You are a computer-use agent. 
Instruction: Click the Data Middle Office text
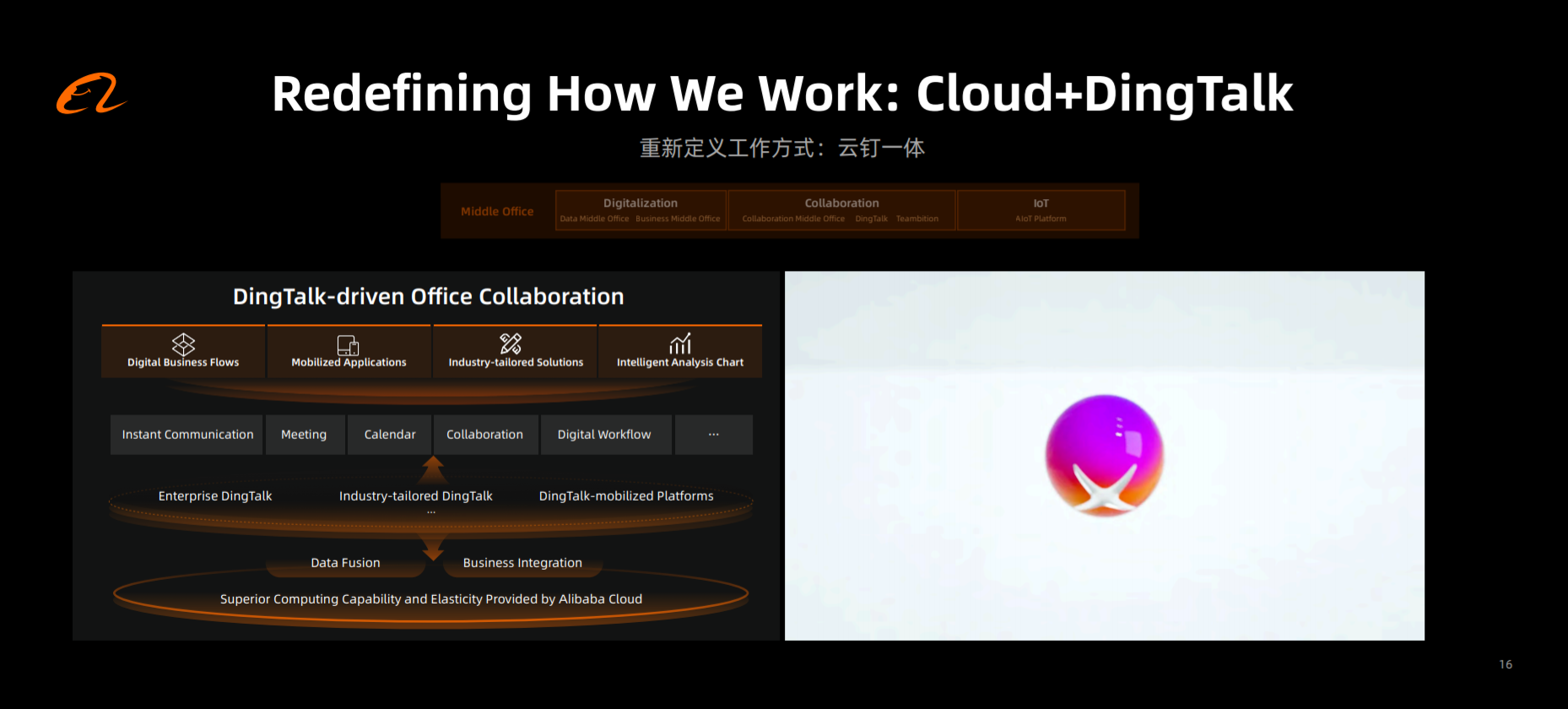click(x=594, y=219)
